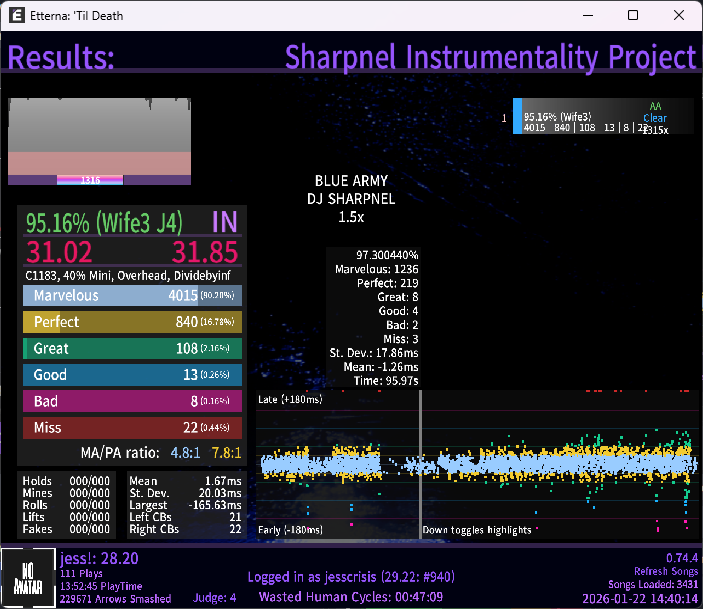Screen dimensions: 703x609
Task: Click the No Avatar profile picture
Action: (x=26, y=577)
